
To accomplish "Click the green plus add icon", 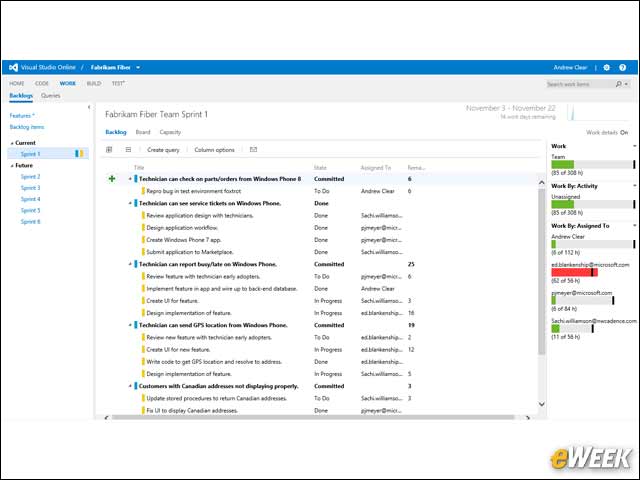I will [x=112, y=179].
